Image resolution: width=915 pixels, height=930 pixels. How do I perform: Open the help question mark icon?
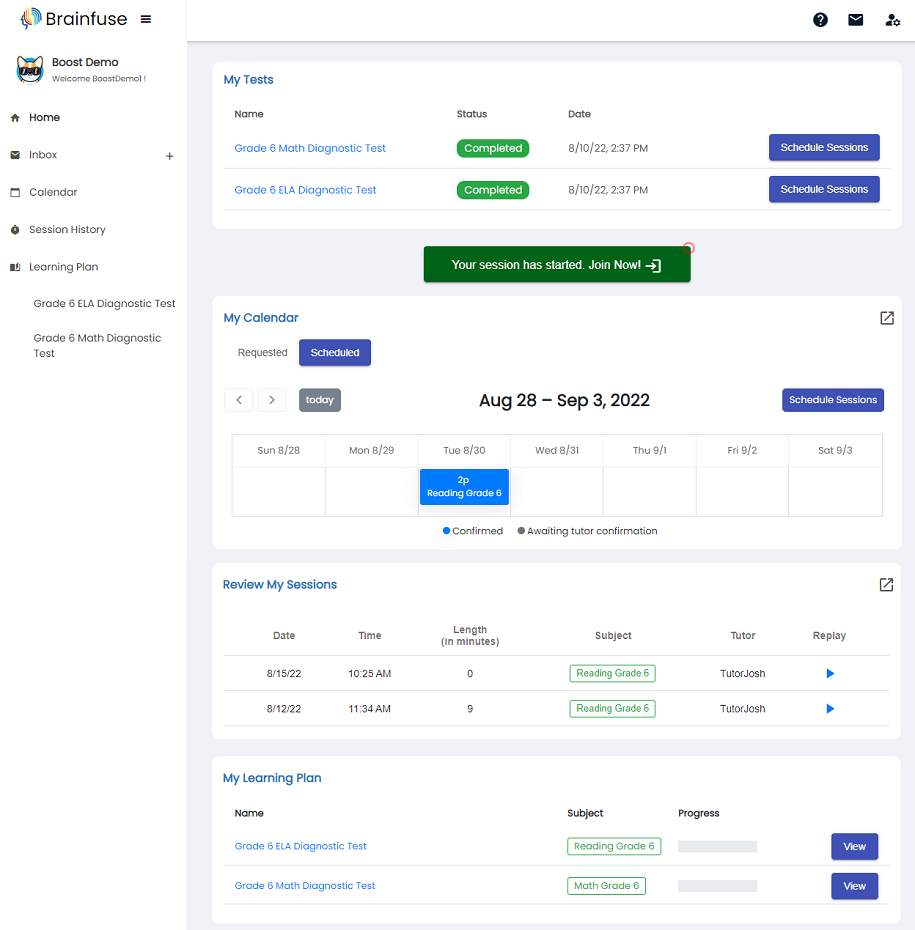point(820,20)
